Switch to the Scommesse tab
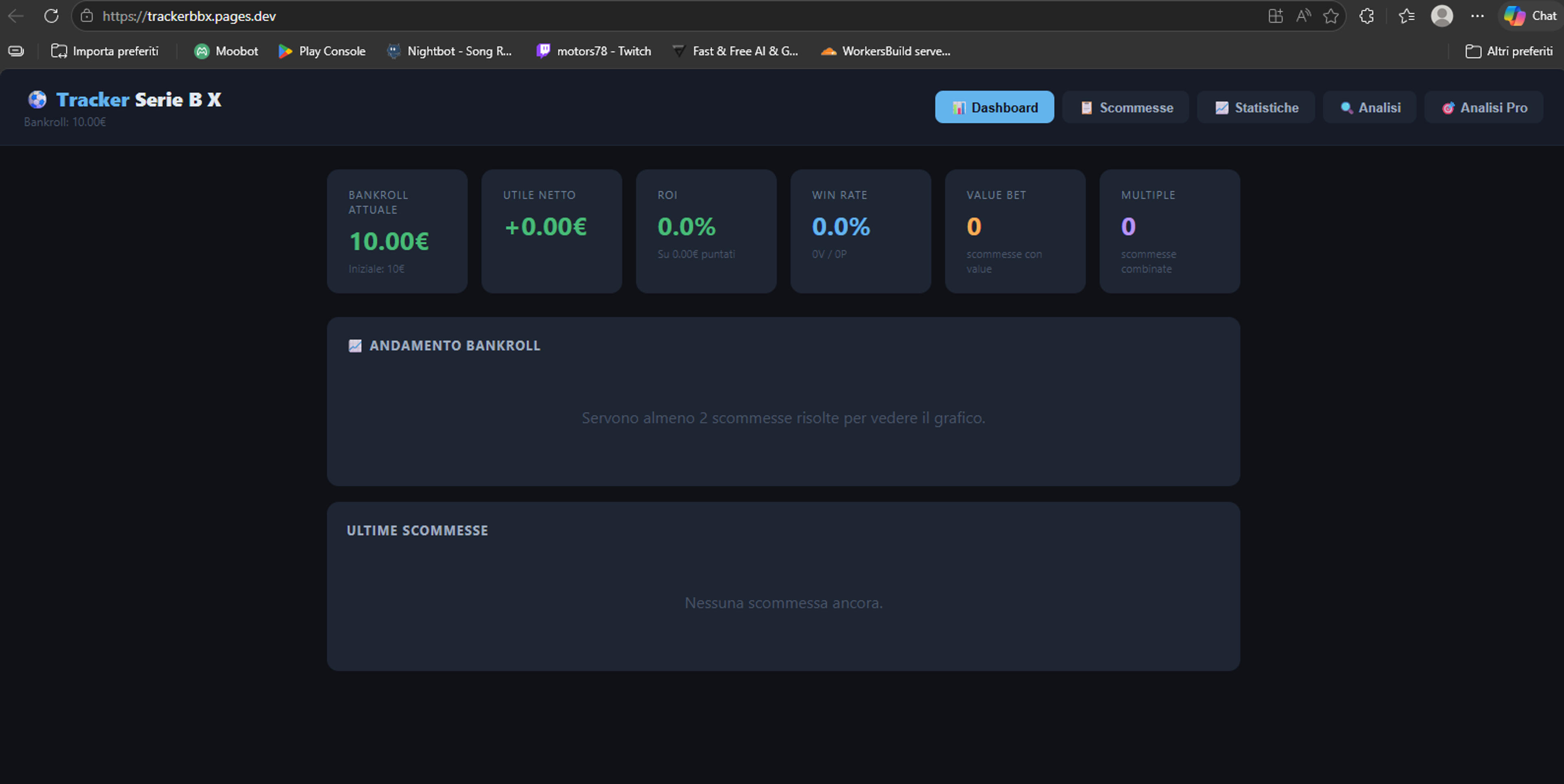 (x=1126, y=107)
